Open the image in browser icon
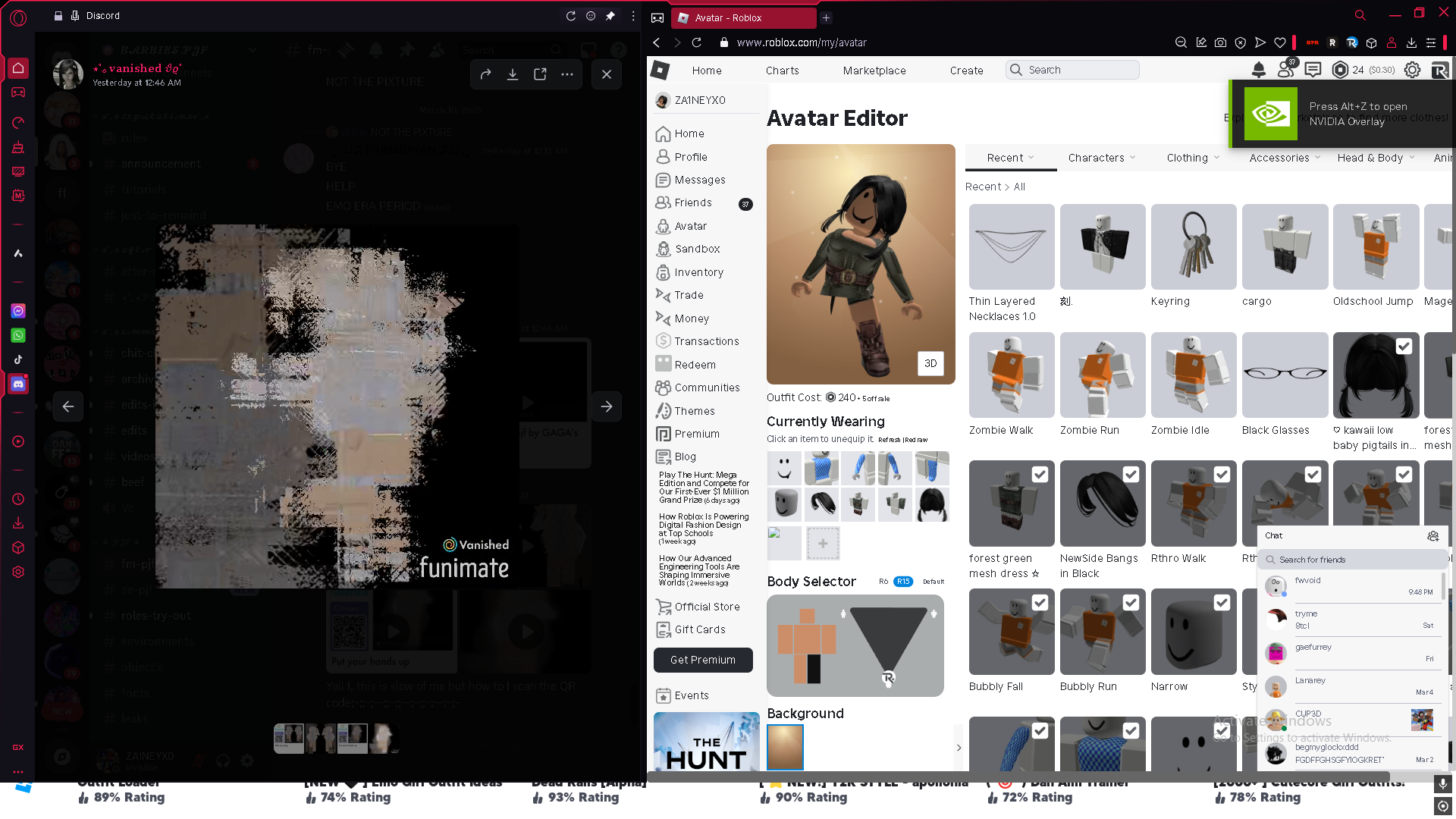This screenshot has width=1456, height=819. click(x=540, y=74)
